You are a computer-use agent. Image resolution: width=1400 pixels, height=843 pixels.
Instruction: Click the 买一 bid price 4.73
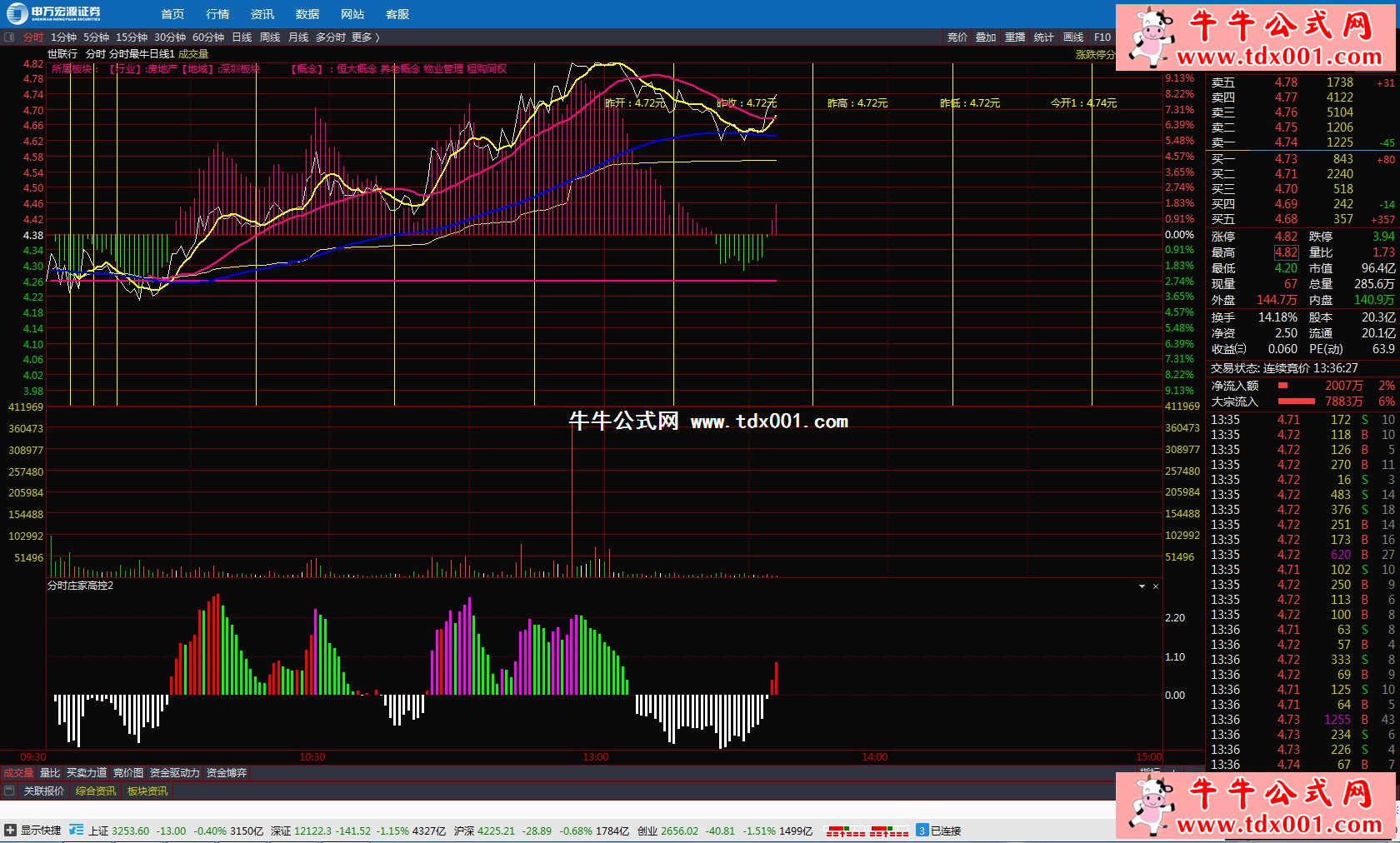[x=1286, y=159]
